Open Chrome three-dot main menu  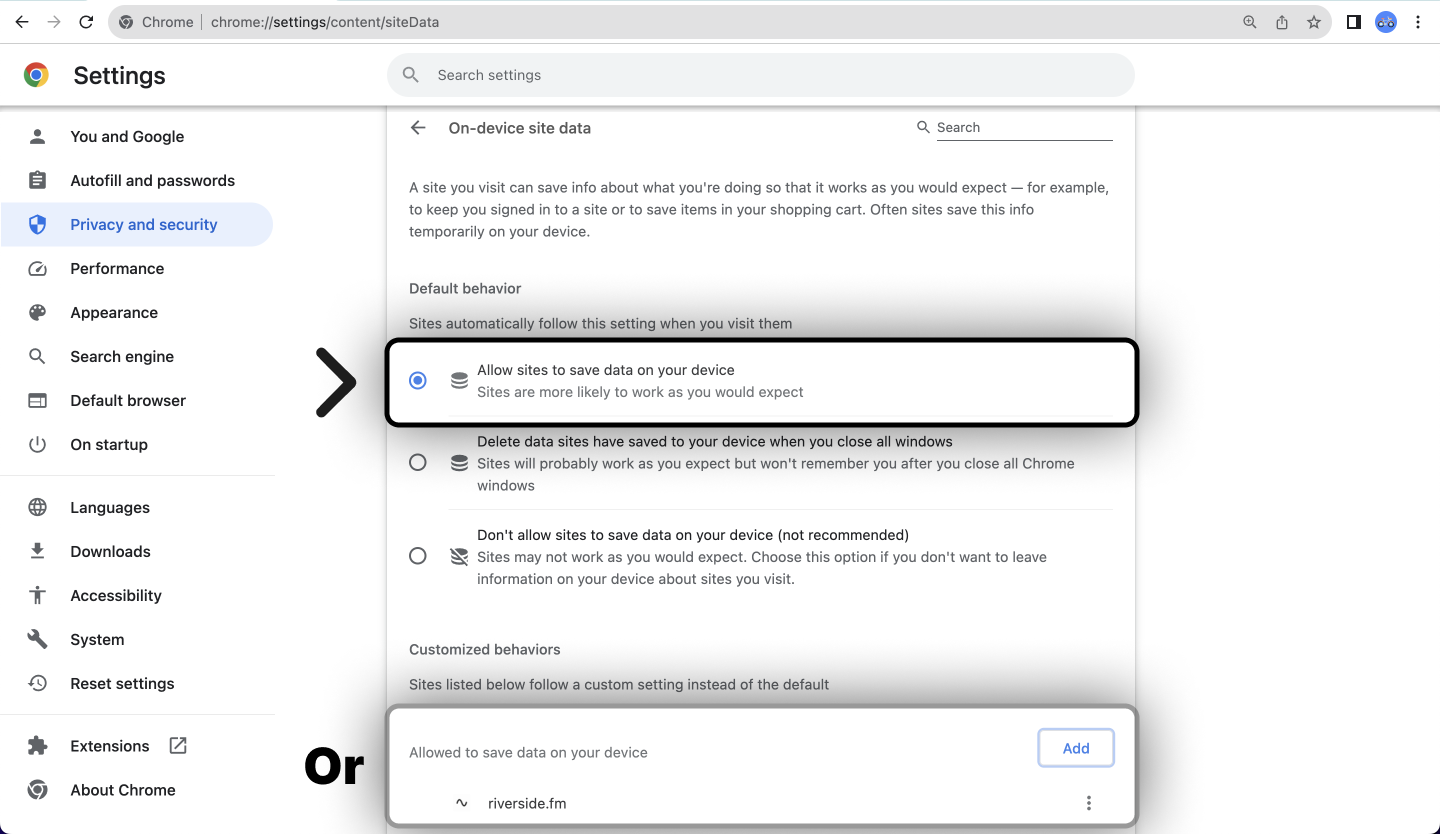(x=1418, y=22)
